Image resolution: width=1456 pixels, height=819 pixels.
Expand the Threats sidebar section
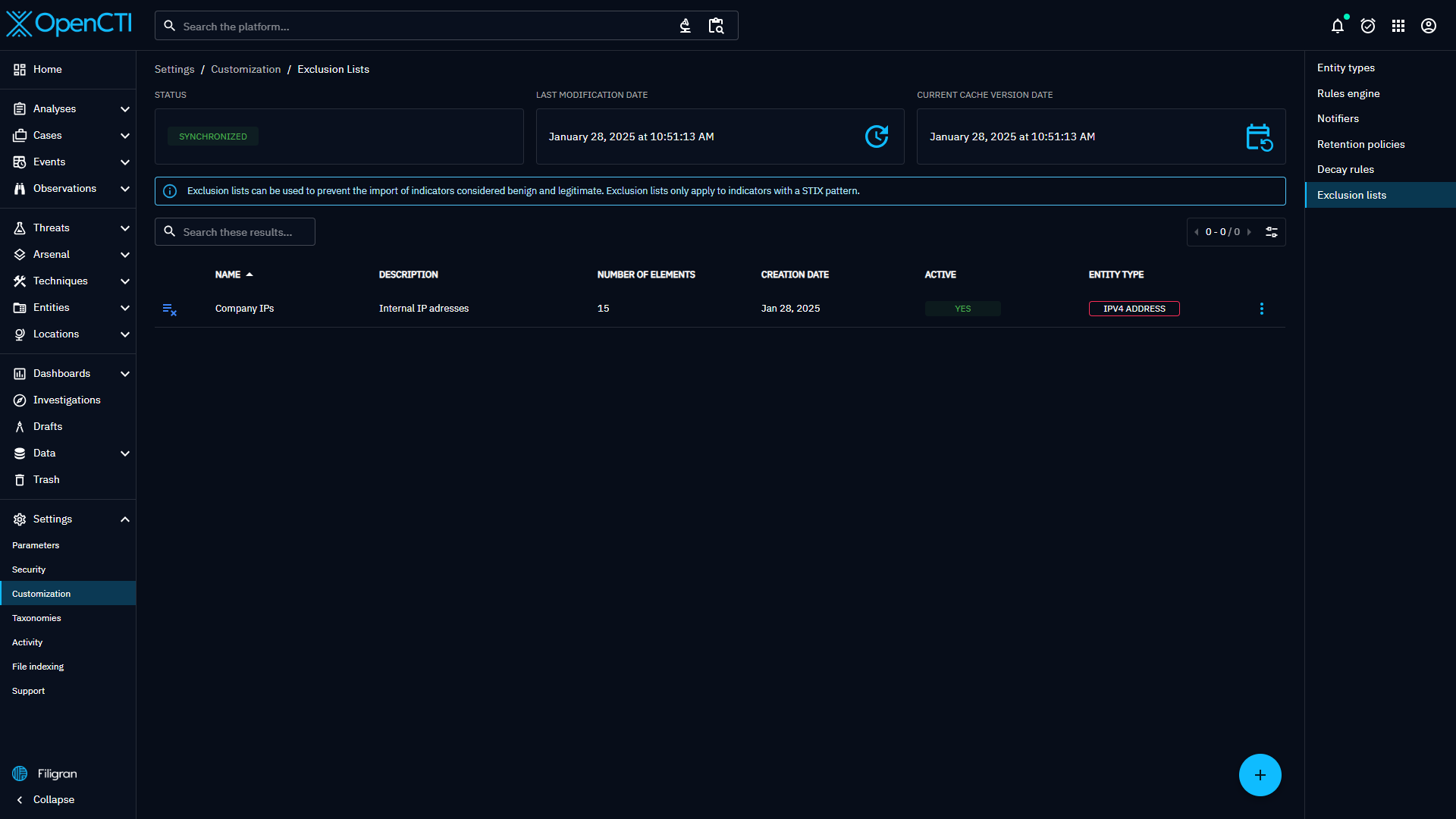tap(125, 228)
